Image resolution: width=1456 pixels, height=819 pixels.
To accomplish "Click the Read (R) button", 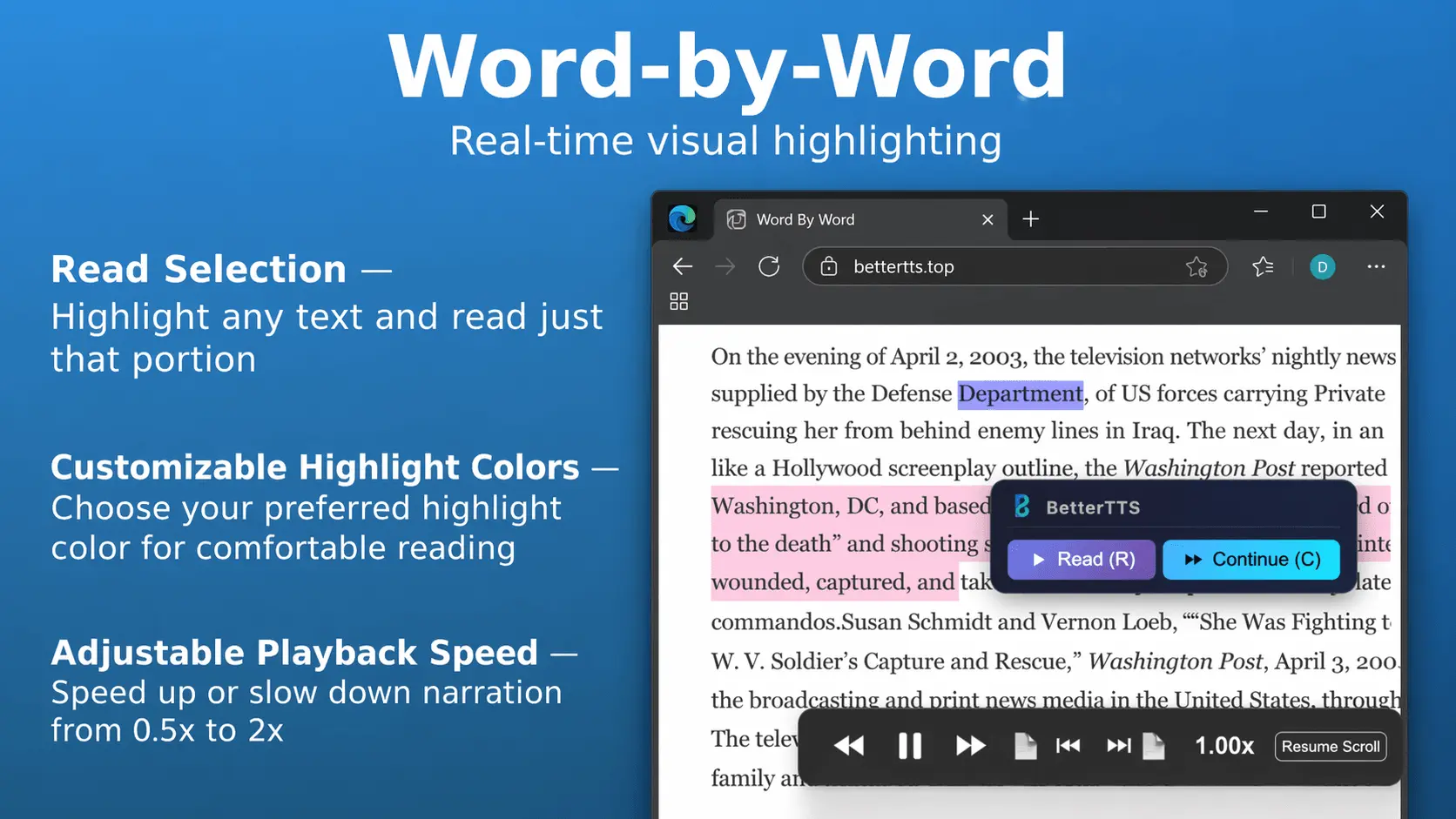I will point(1082,560).
